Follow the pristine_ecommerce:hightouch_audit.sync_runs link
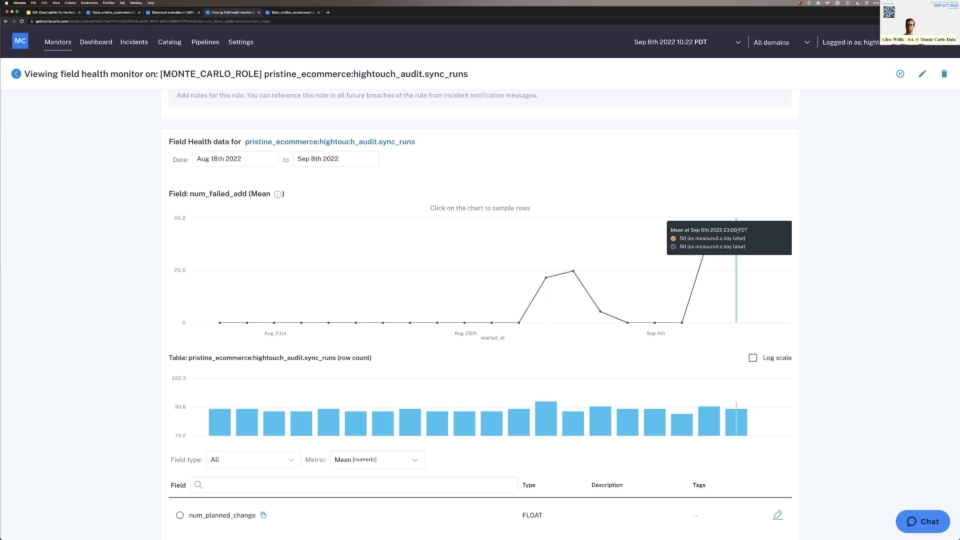The width and height of the screenshot is (960, 540). click(330, 141)
